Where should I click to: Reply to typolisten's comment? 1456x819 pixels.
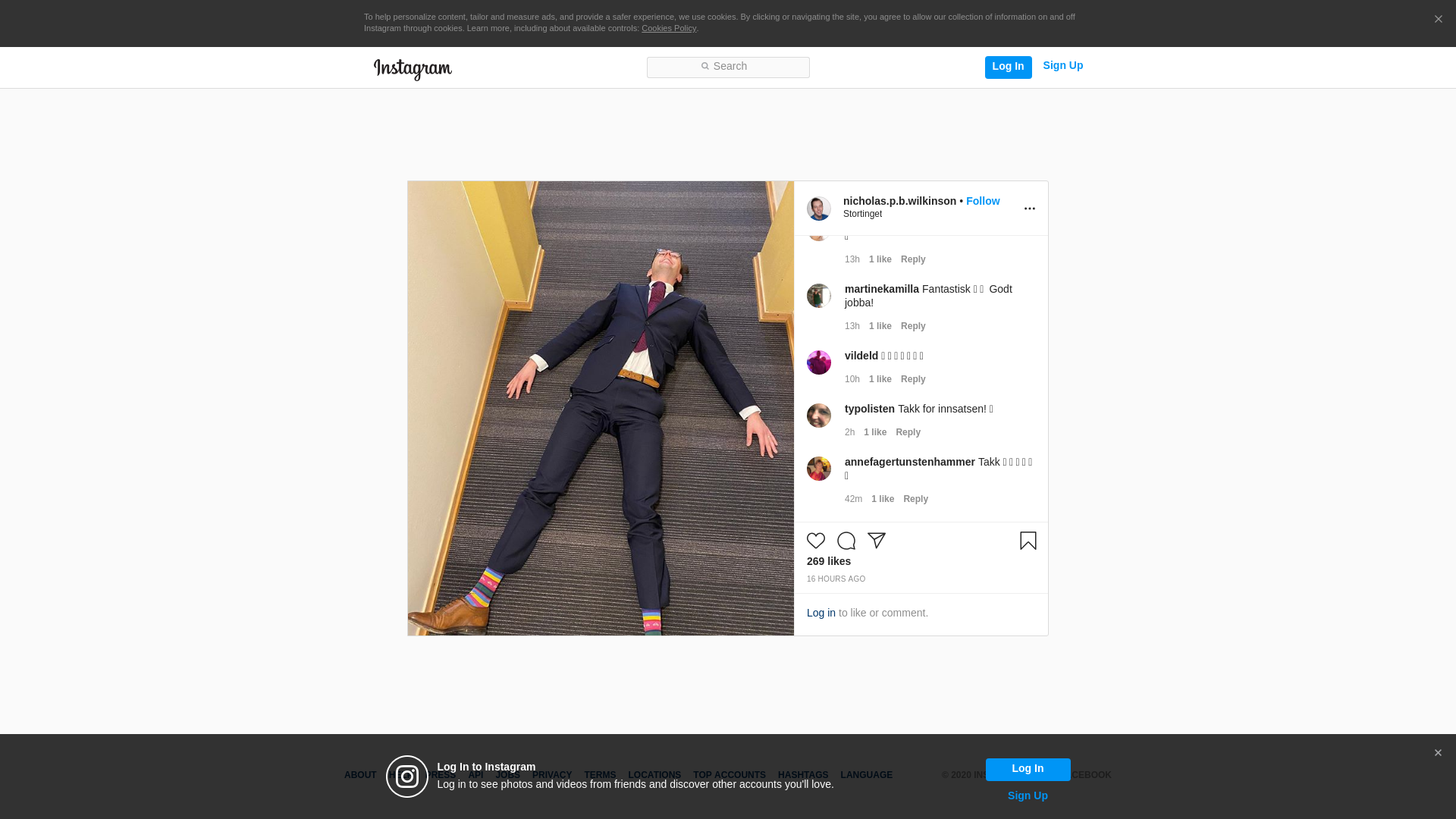coord(908,432)
